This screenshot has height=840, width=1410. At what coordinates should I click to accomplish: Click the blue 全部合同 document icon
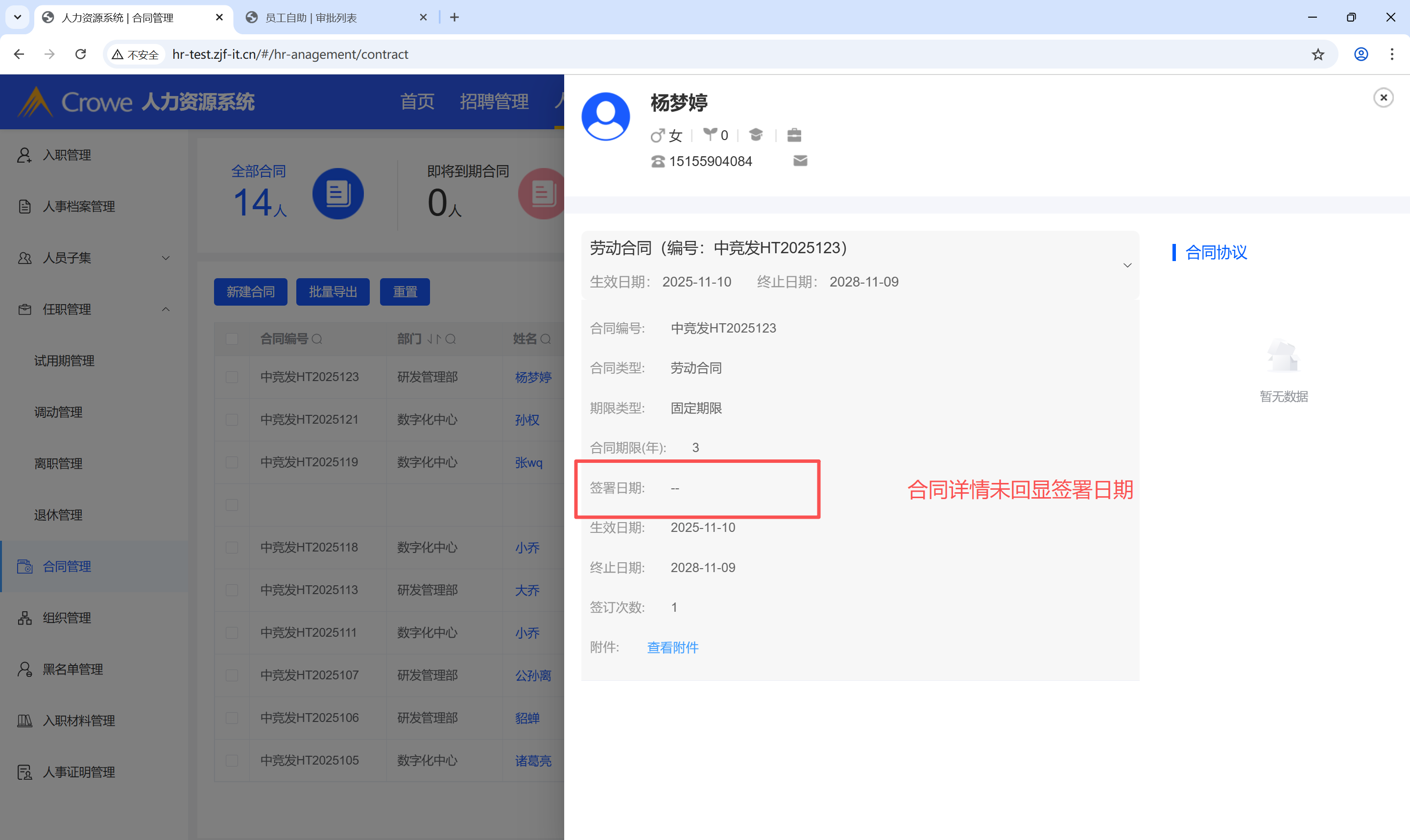point(338,193)
